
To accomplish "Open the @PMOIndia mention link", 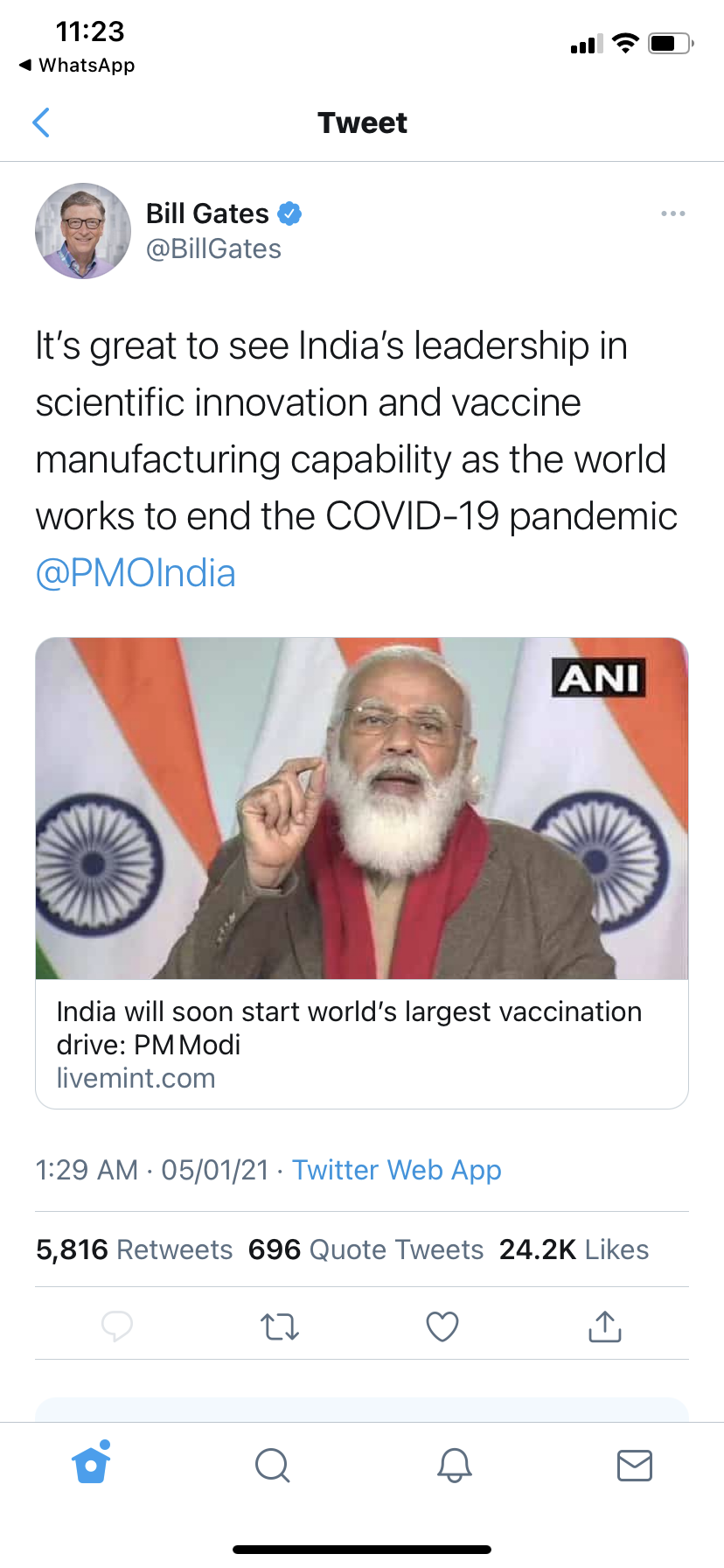I will [136, 573].
